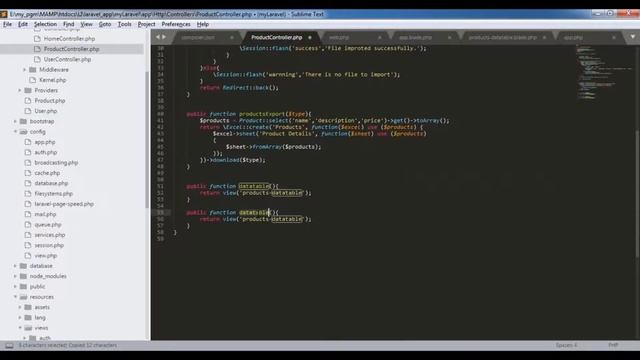Click the UserController.php file icon
Image resolution: width=640 pixels, height=360 pixels.
pos(37,59)
